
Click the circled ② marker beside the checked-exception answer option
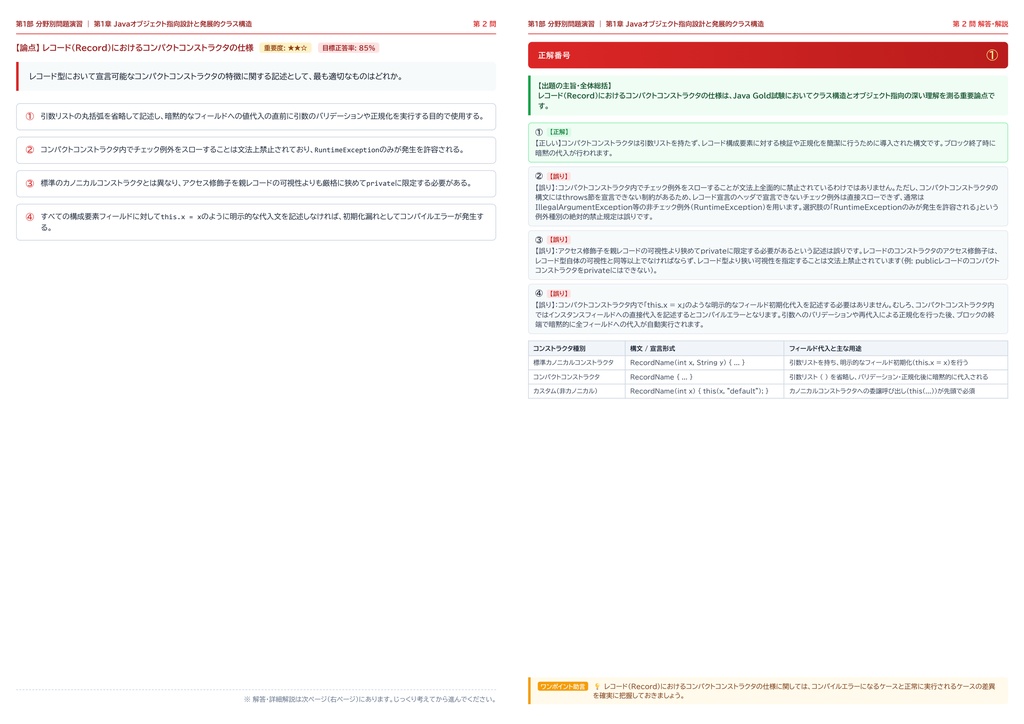pos(29,150)
